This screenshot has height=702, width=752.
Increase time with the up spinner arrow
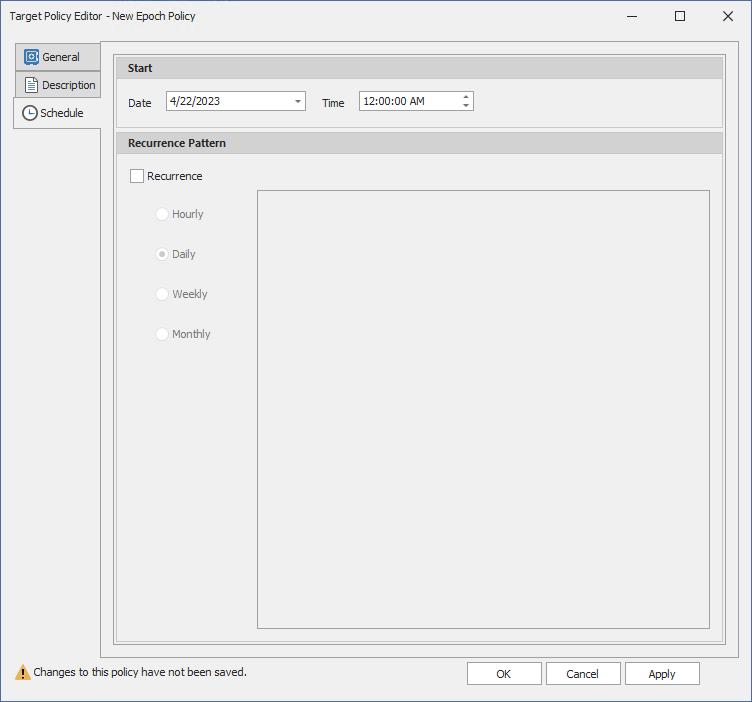pyautogui.click(x=465, y=97)
